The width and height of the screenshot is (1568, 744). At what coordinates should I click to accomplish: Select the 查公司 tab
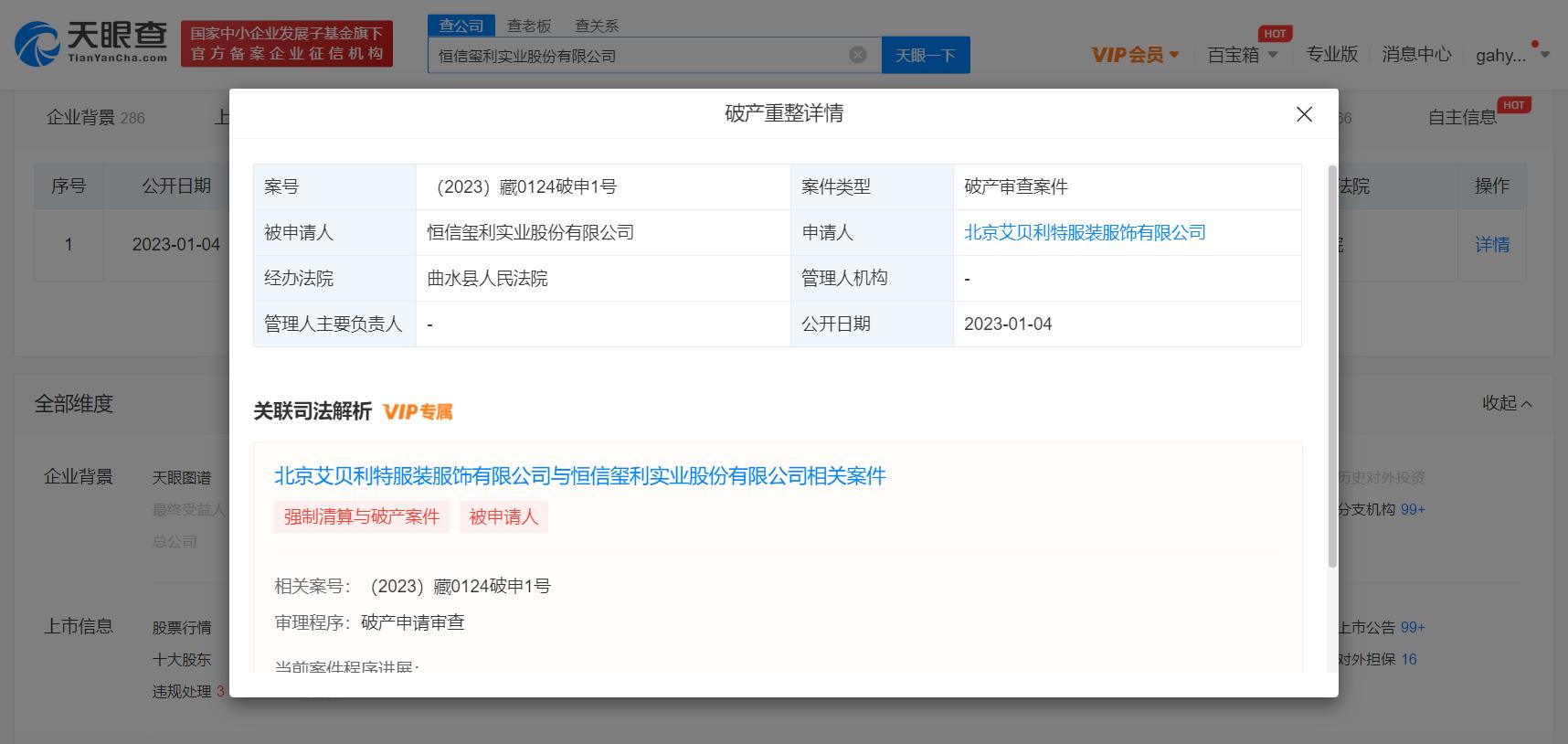coord(461,26)
